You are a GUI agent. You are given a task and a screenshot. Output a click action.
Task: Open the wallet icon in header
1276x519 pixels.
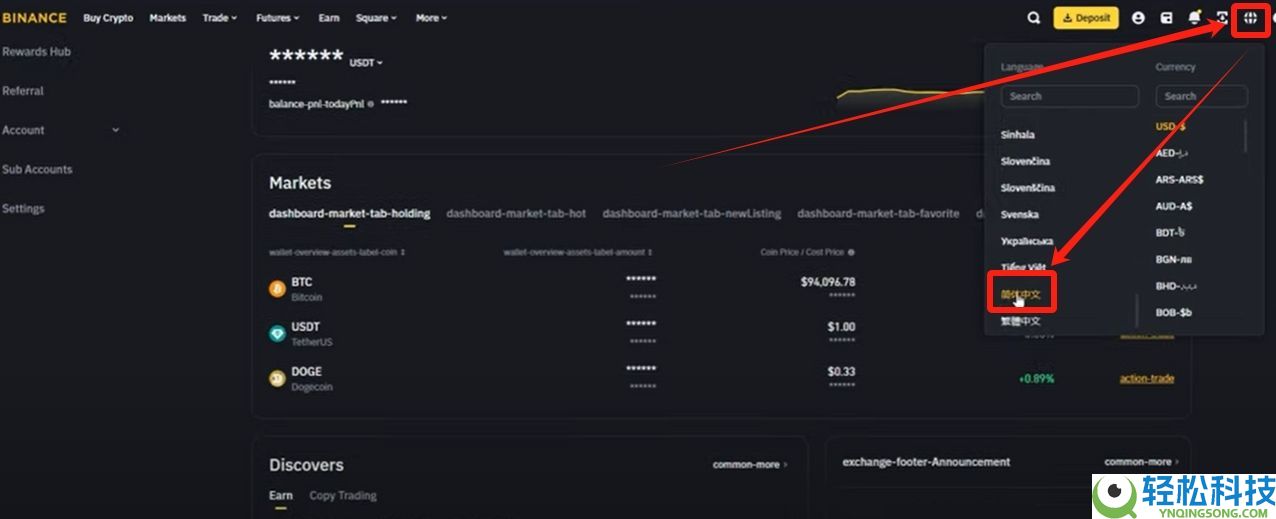[x=1166, y=18]
